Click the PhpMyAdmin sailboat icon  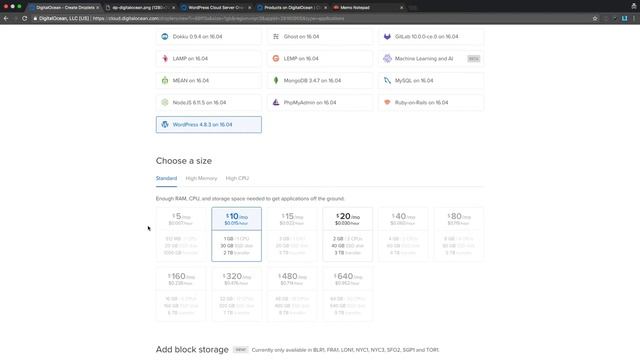[276, 102]
